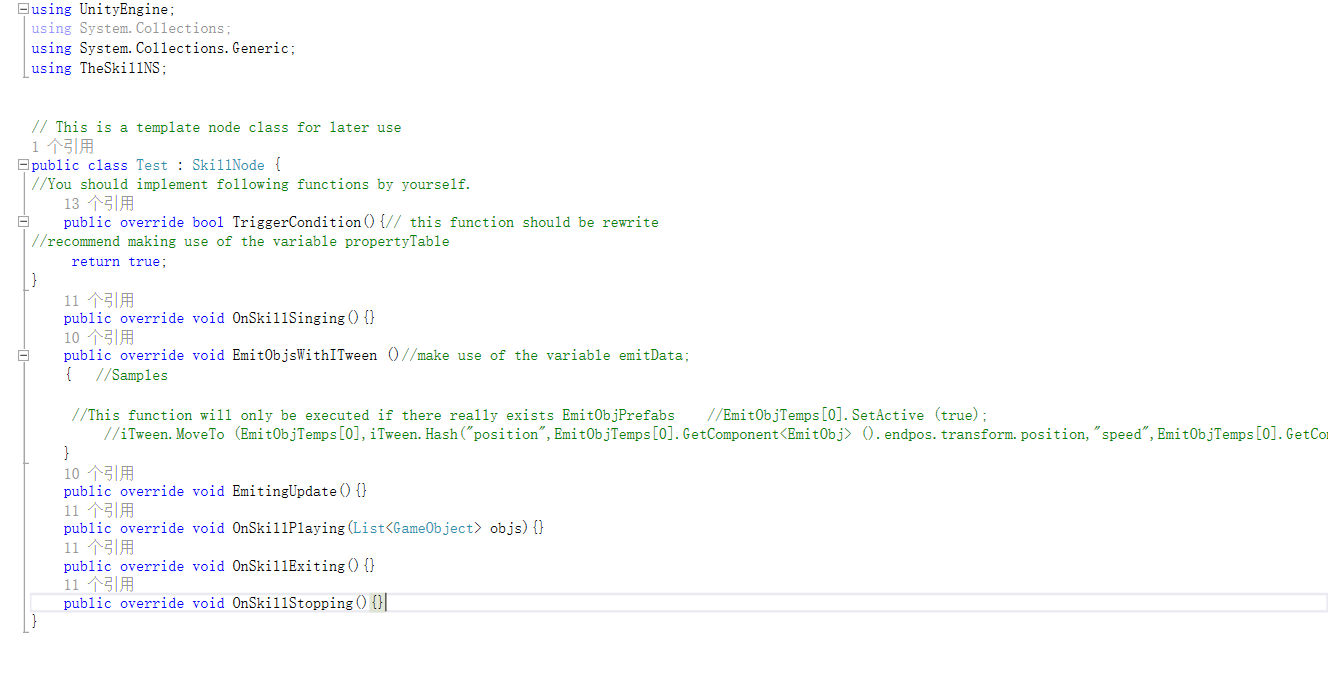View the references link above OnSkillStopping
This screenshot has height=677, width=1329.
98,584
